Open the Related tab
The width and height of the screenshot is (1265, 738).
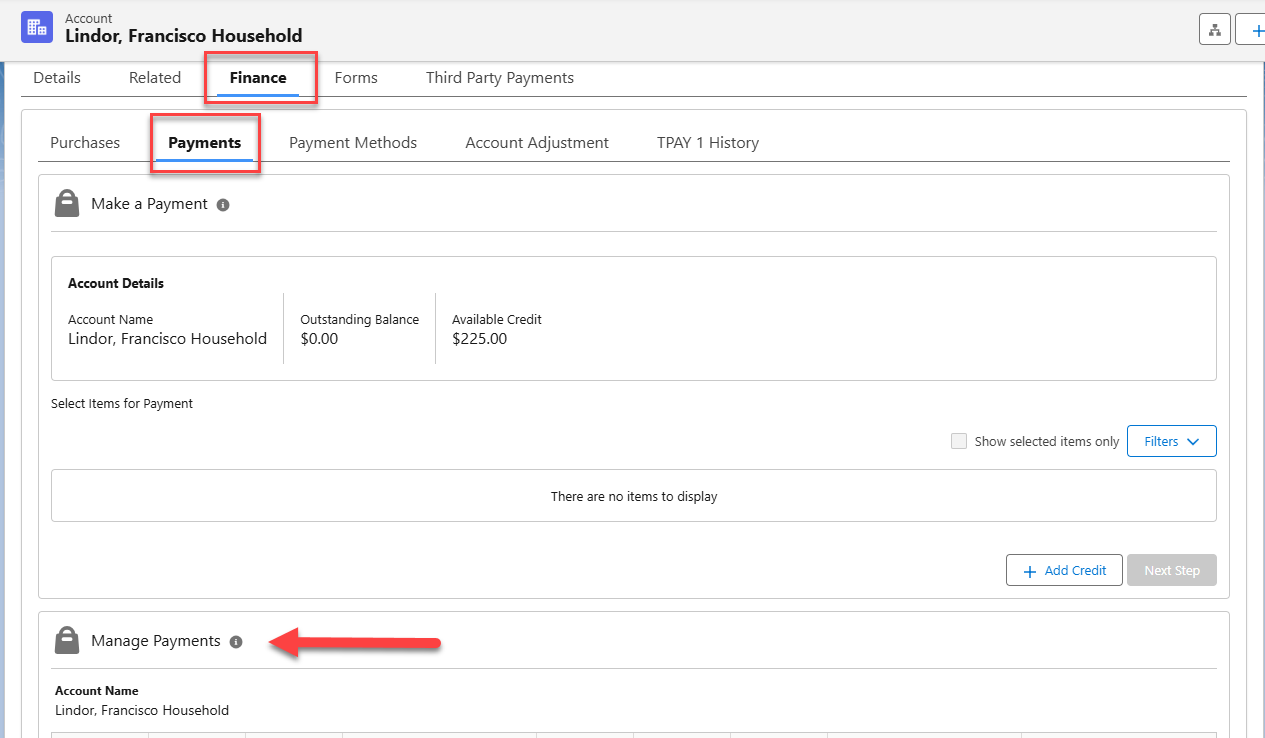tap(155, 78)
